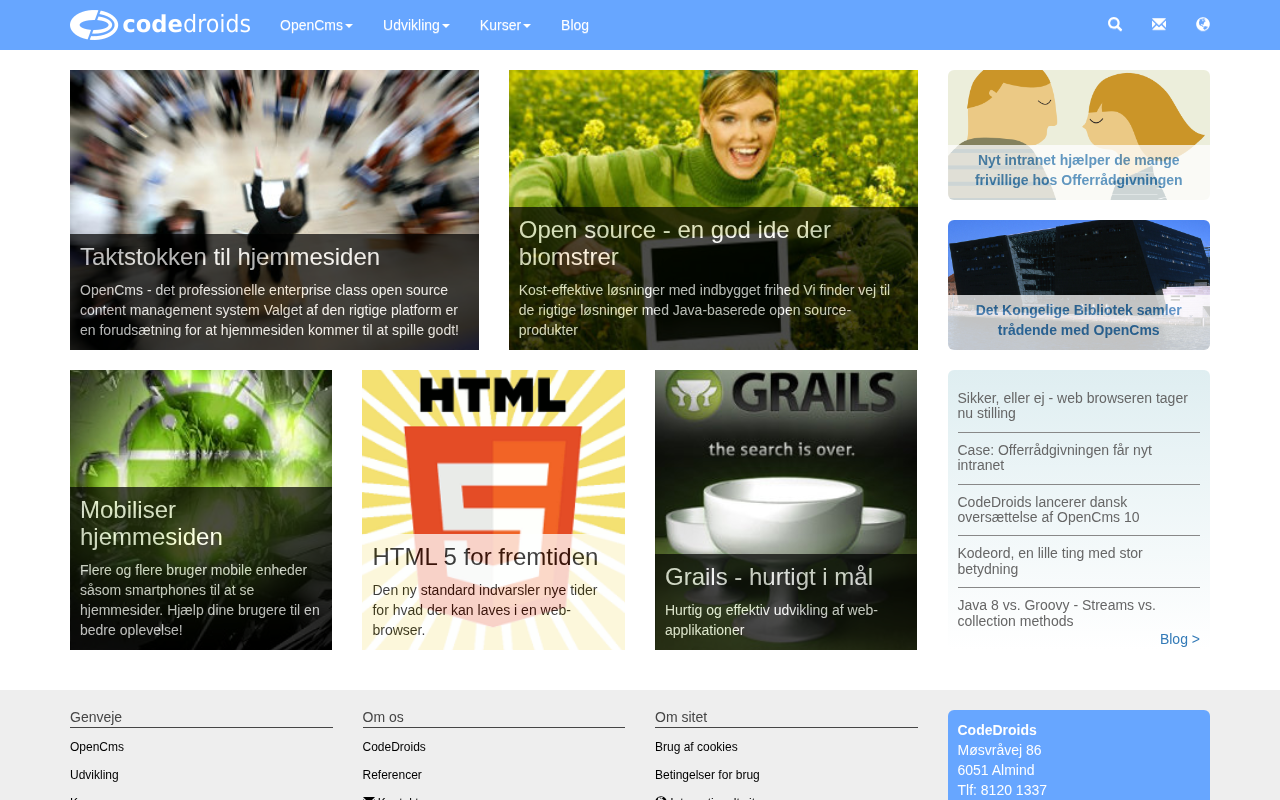Open the Referencer footer link
1280x800 pixels.
pyautogui.click(x=392, y=775)
